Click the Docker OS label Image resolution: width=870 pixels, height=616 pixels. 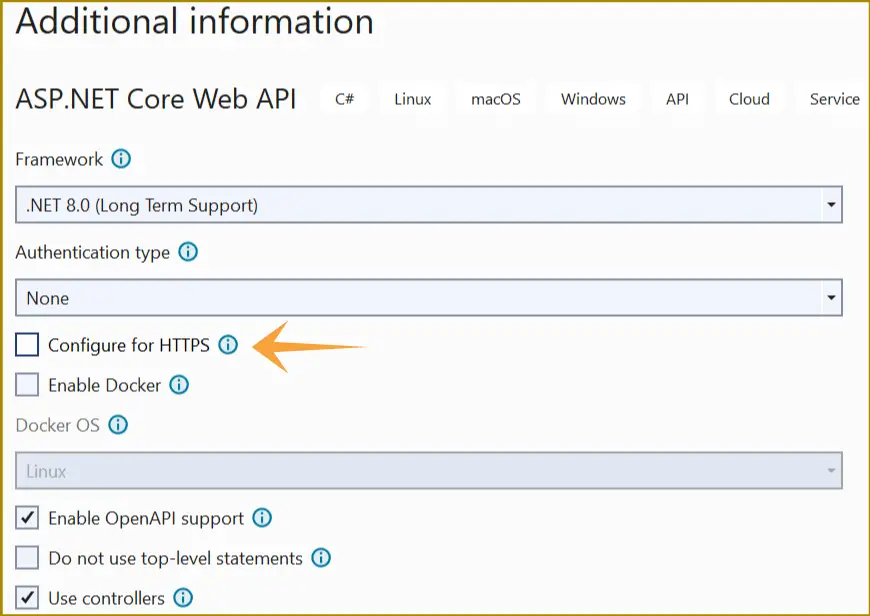58,425
